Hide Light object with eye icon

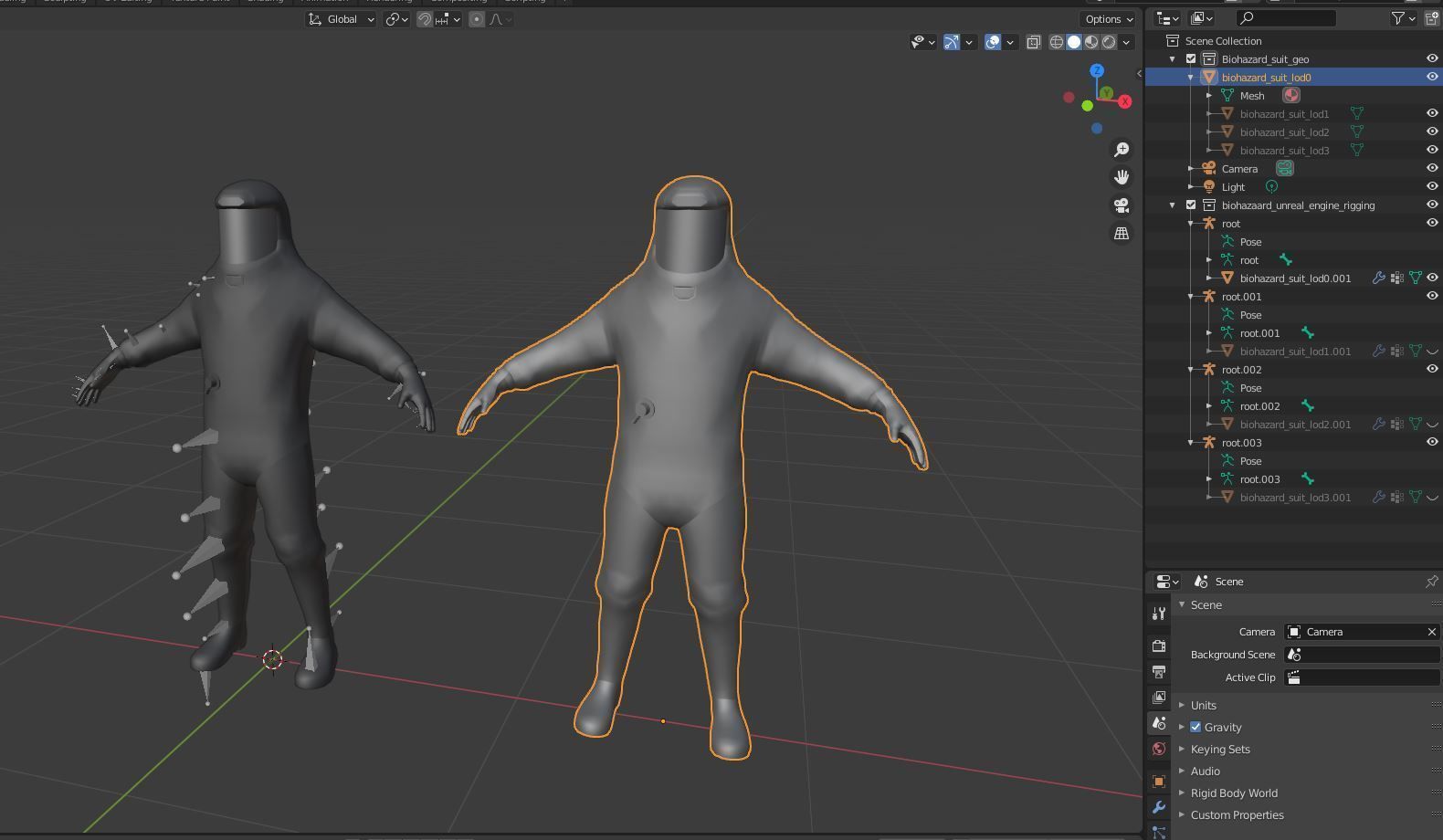(1432, 186)
